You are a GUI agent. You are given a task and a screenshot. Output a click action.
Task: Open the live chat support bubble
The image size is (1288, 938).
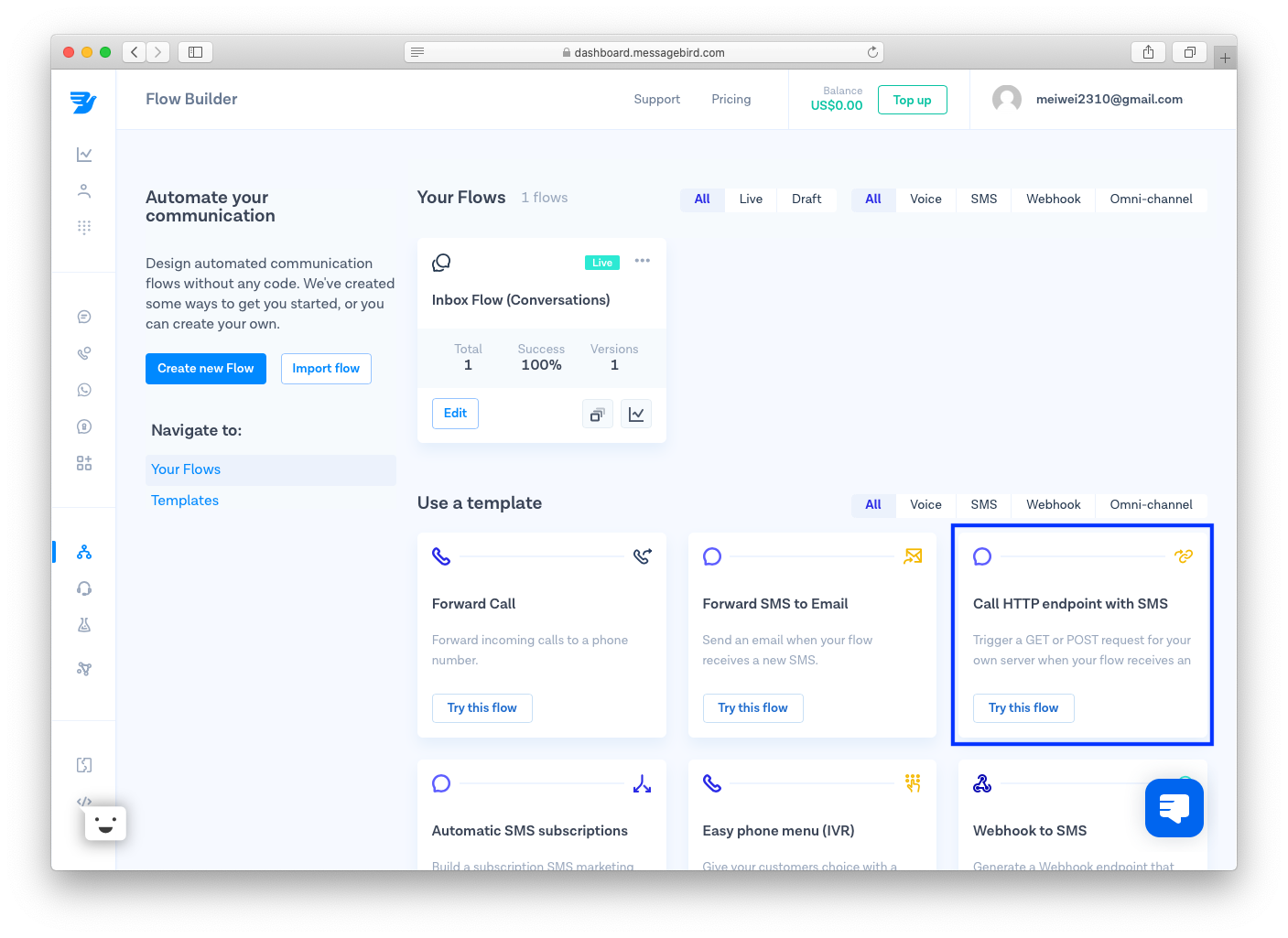(1174, 808)
